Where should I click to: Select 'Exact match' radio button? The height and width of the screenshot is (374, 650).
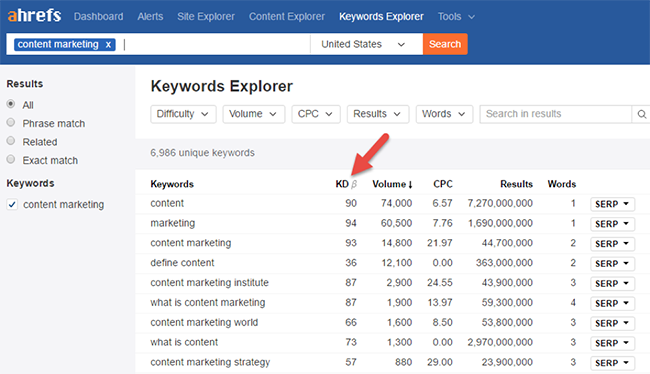click(11, 159)
